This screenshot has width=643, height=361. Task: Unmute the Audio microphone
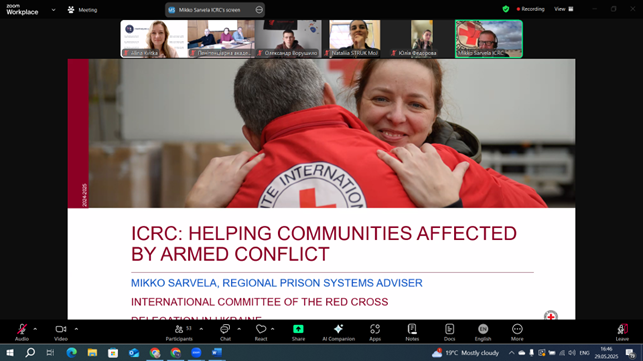[22, 332]
